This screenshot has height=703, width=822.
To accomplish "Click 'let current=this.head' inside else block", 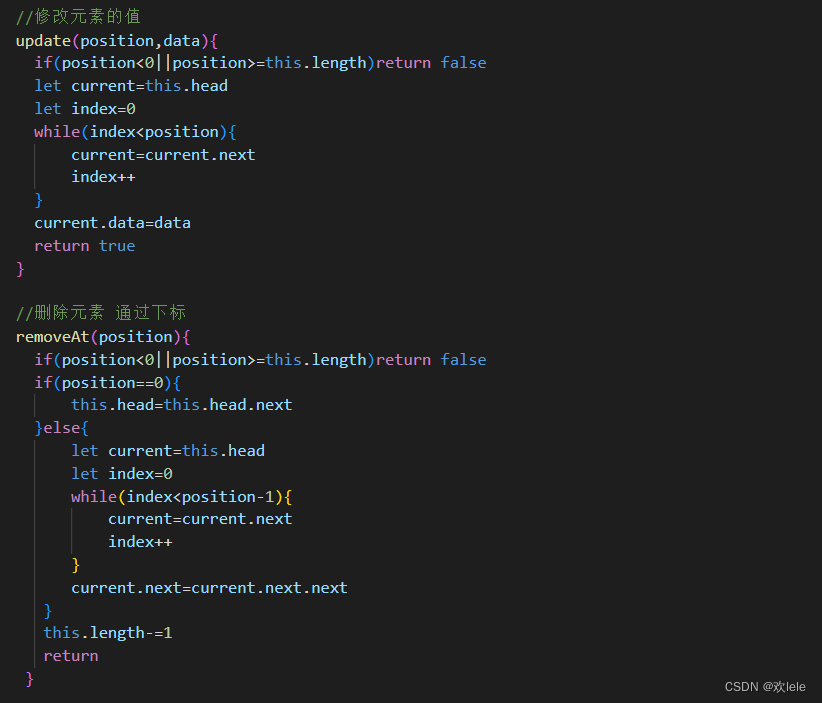I will (x=168, y=451).
